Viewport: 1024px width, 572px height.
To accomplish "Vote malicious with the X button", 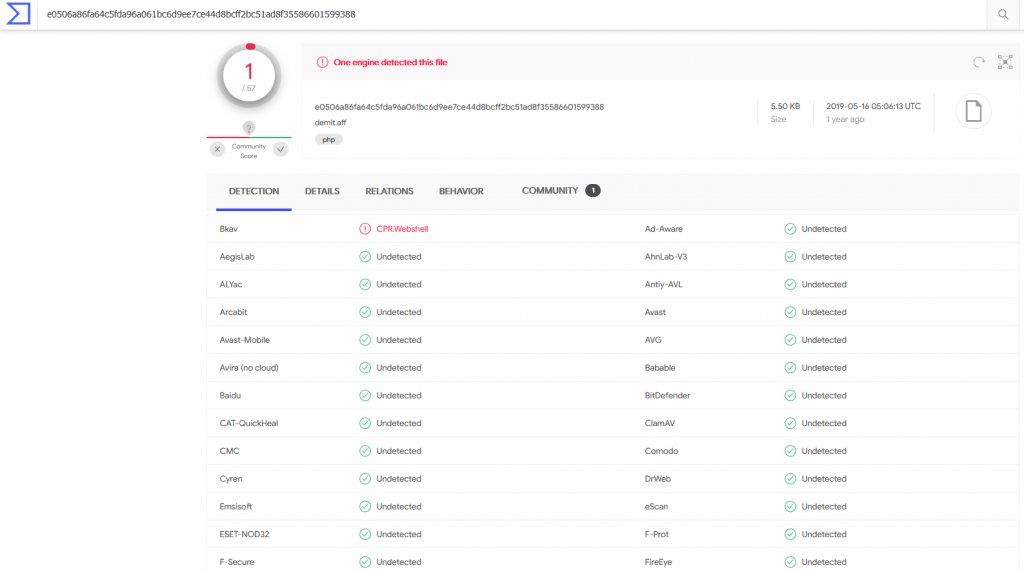I will (217, 150).
